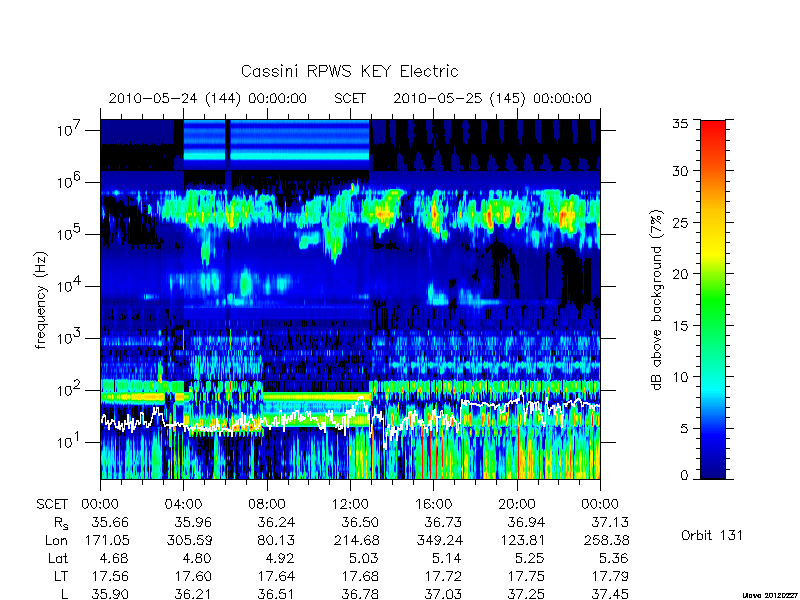Click the 10^5 frequency axis label
Image resolution: width=800 pixels, height=600 pixels.
pyautogui.click(x=67, y=233)
